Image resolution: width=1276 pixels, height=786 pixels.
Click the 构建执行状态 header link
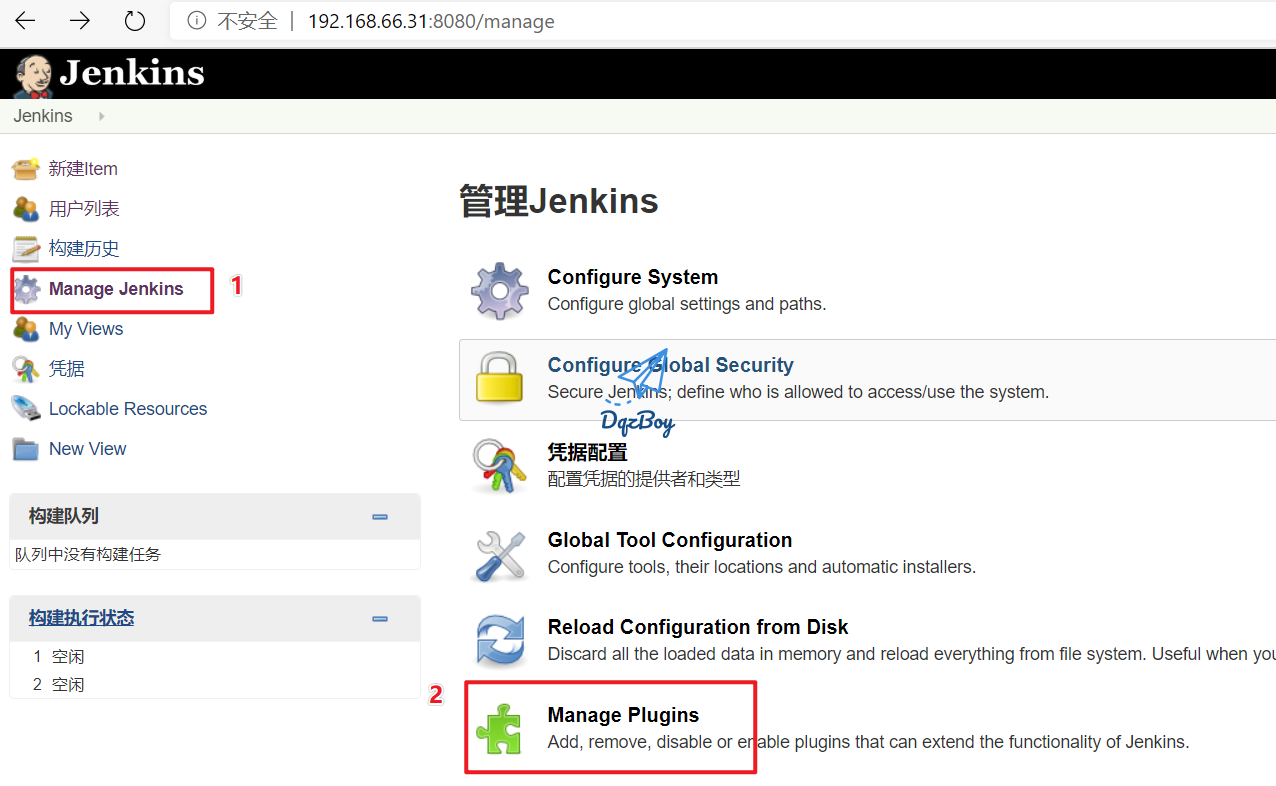click(x=81, y=618)
